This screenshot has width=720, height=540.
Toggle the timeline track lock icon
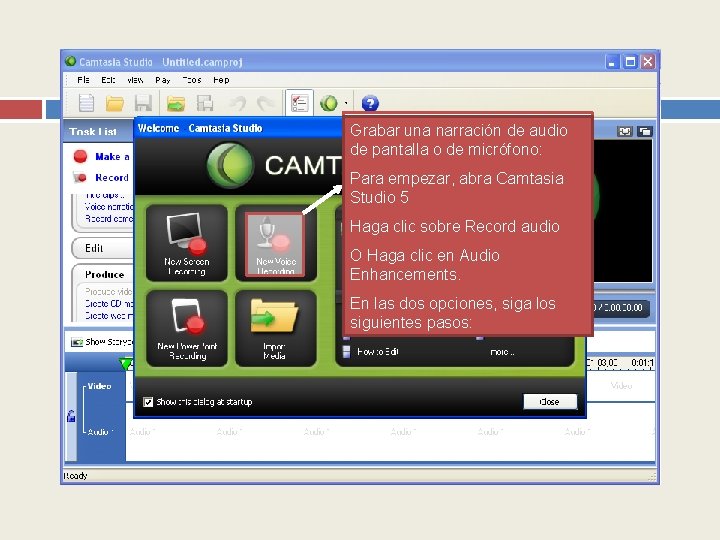point(71,416)
